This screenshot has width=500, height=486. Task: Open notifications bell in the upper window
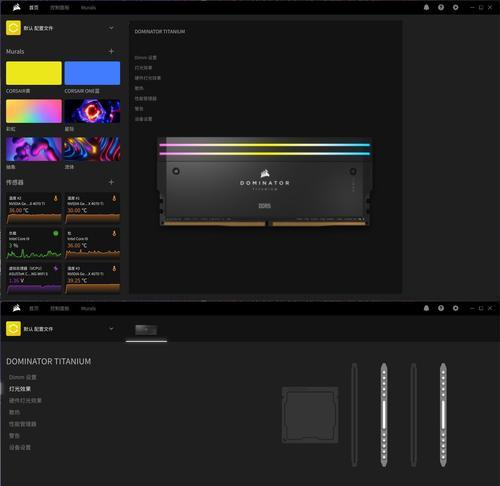426,7
